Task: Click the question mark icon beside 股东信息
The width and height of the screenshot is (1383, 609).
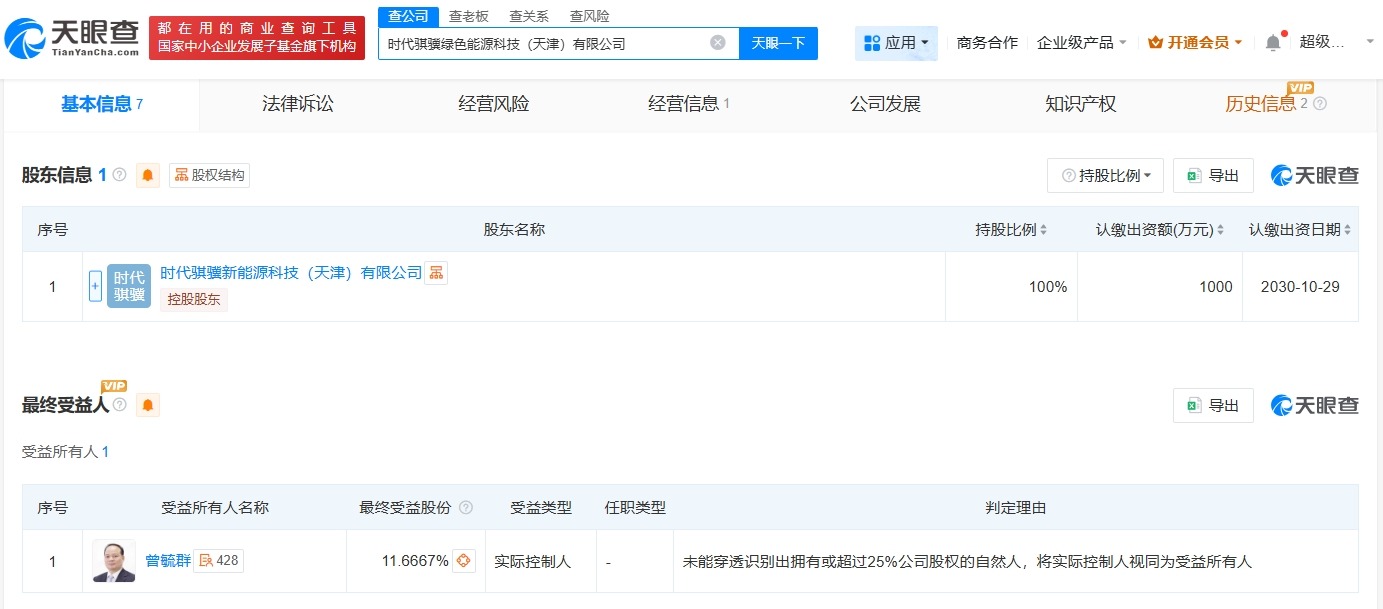Action: coord(120,174)
